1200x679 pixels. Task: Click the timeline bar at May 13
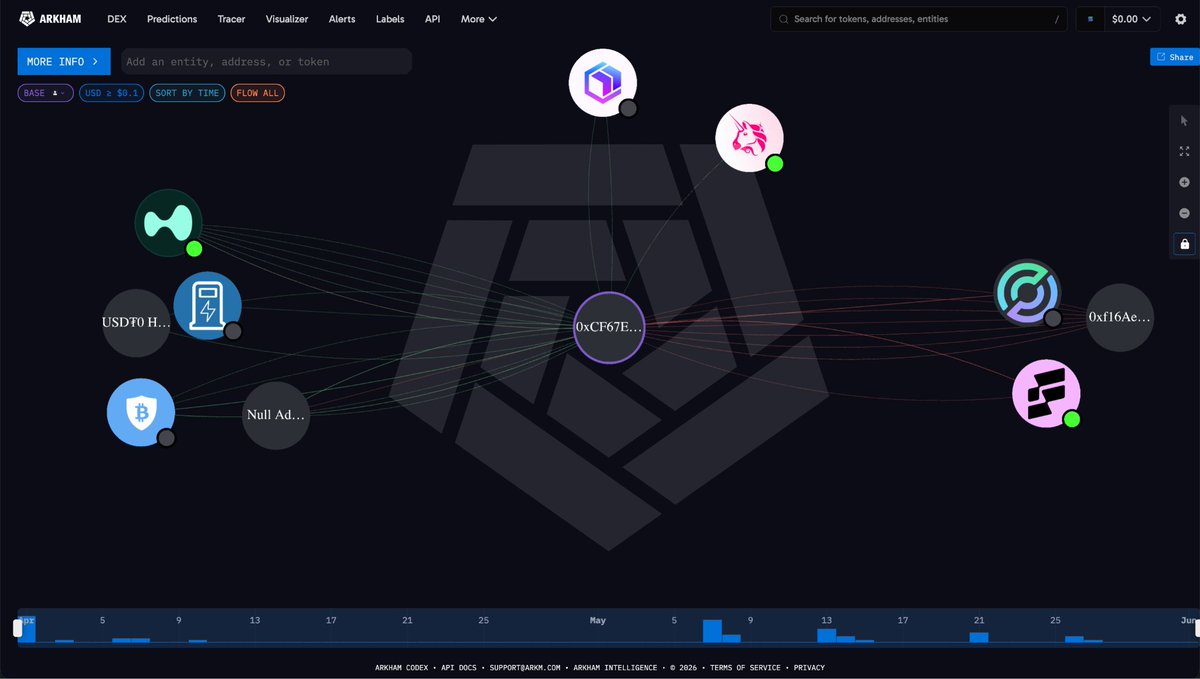(826, 635)
